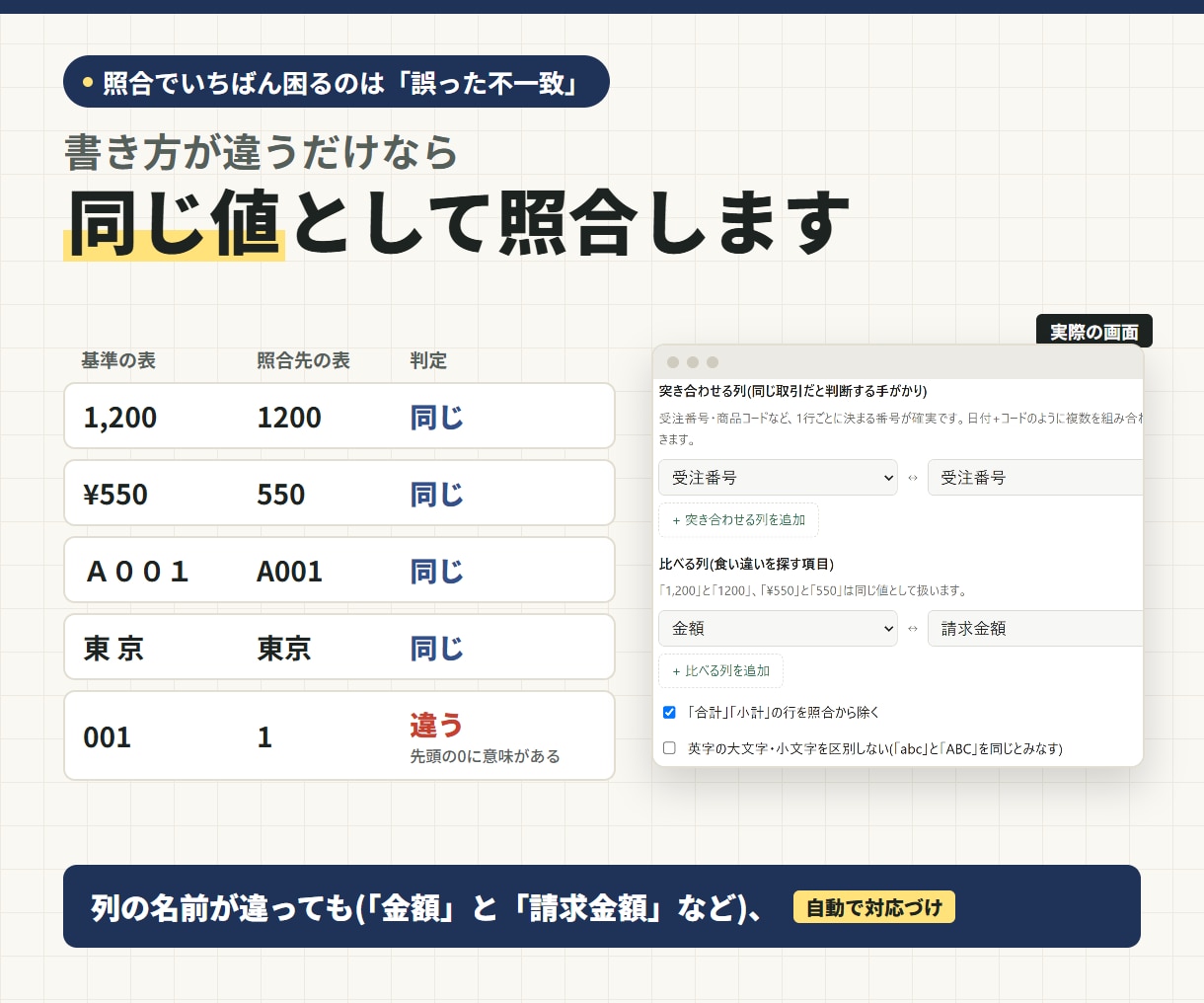Click the 同じ result in the ¥550 row
This screenshot has width=1204, height=1003.
pyautogui.click(x=436, y=495)
